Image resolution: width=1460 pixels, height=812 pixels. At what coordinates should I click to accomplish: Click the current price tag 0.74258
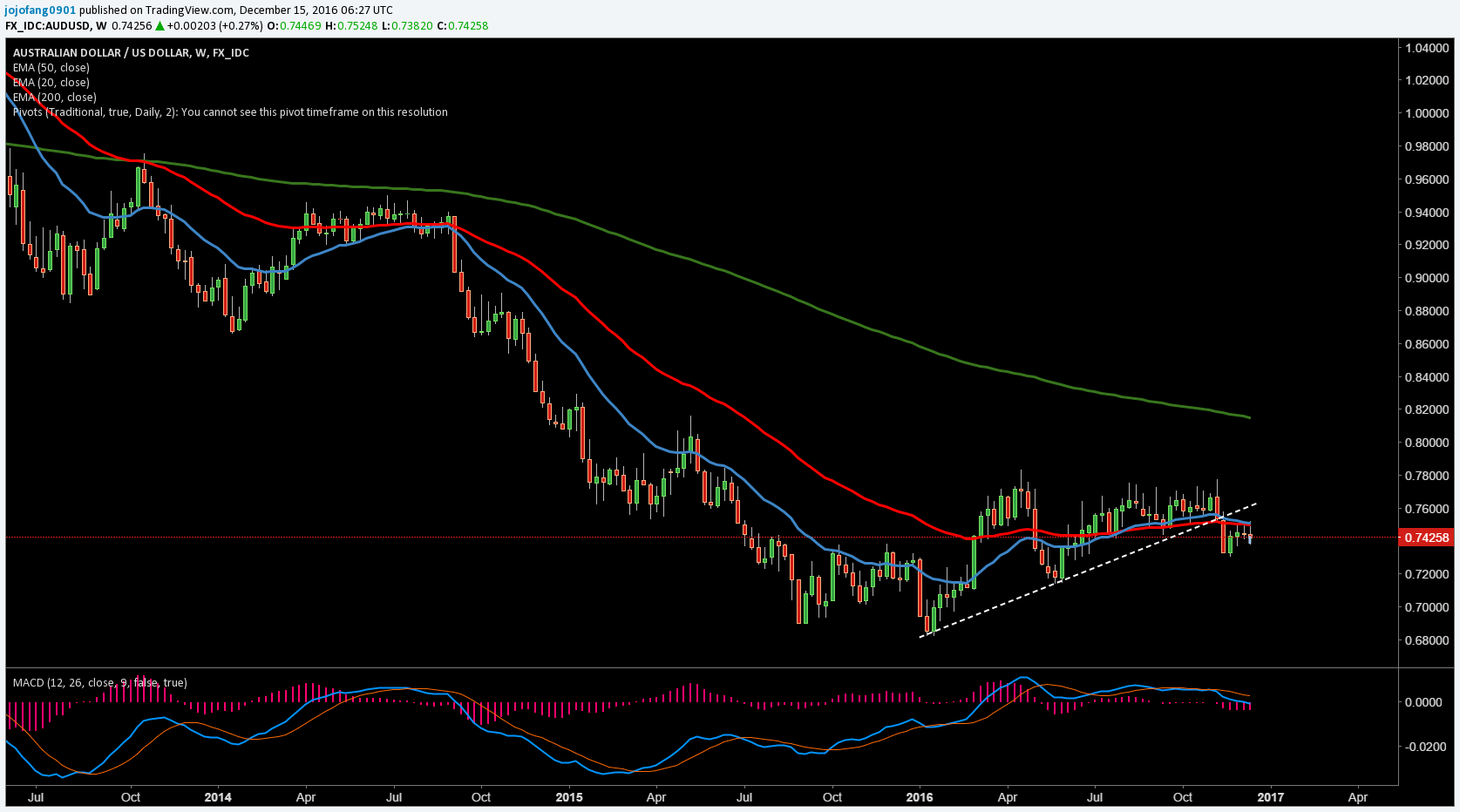tap(1426, 538)
